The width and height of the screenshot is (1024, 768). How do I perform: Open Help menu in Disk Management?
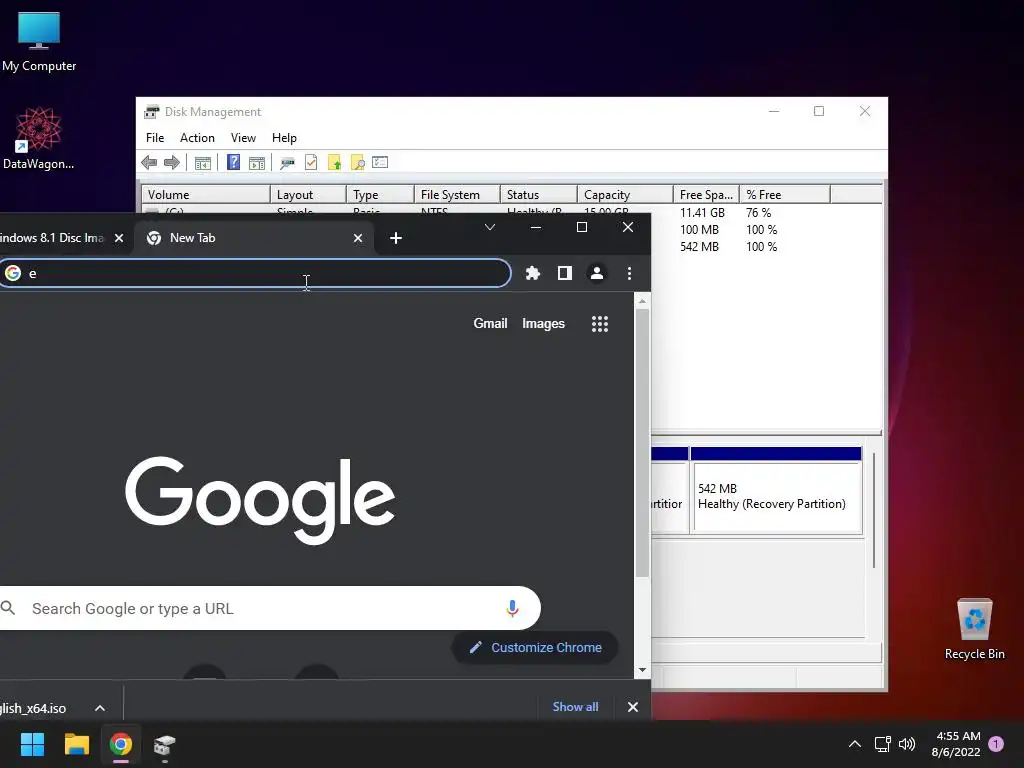284,138
